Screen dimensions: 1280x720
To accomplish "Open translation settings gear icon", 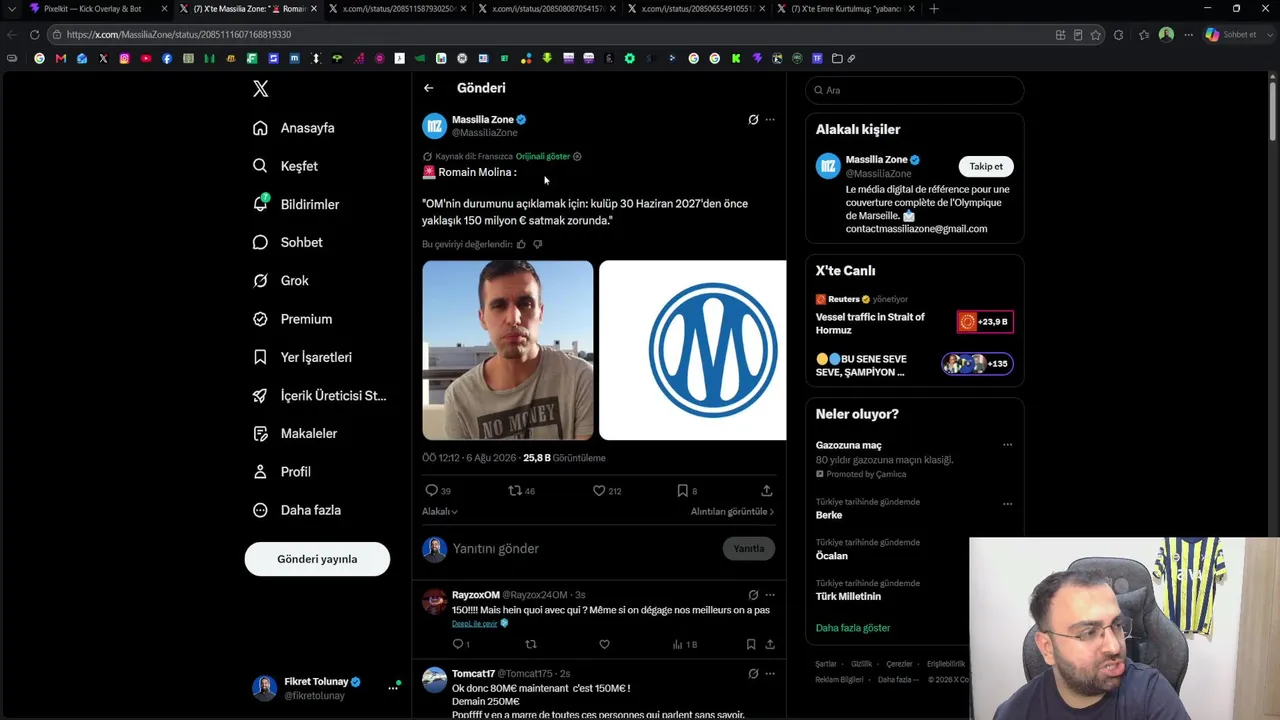I will point(577,157).
